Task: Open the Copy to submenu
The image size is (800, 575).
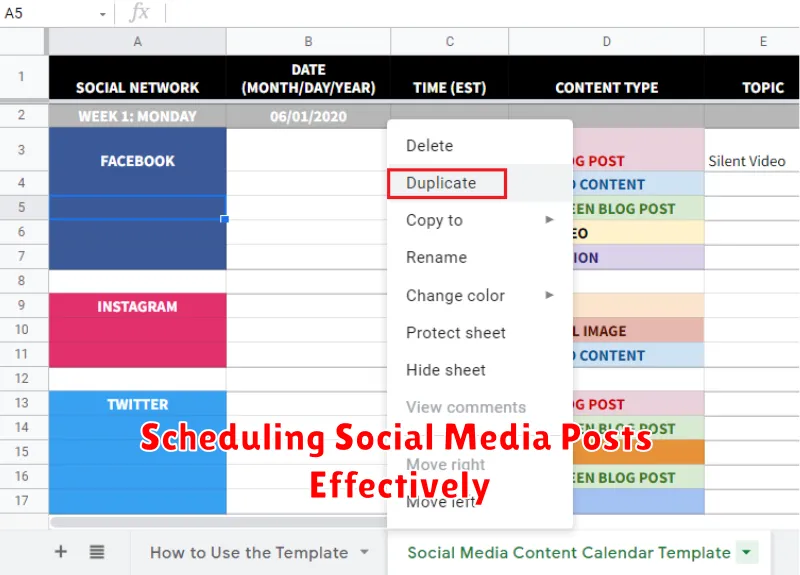Action: [x=480, y=220]
